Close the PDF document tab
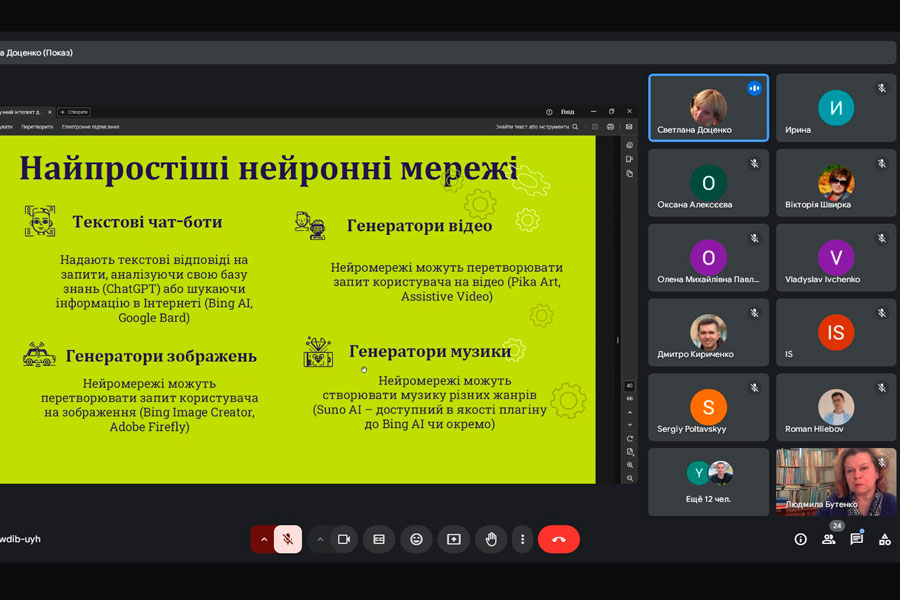The image size is (900, 600). click(x=50, y=112)
